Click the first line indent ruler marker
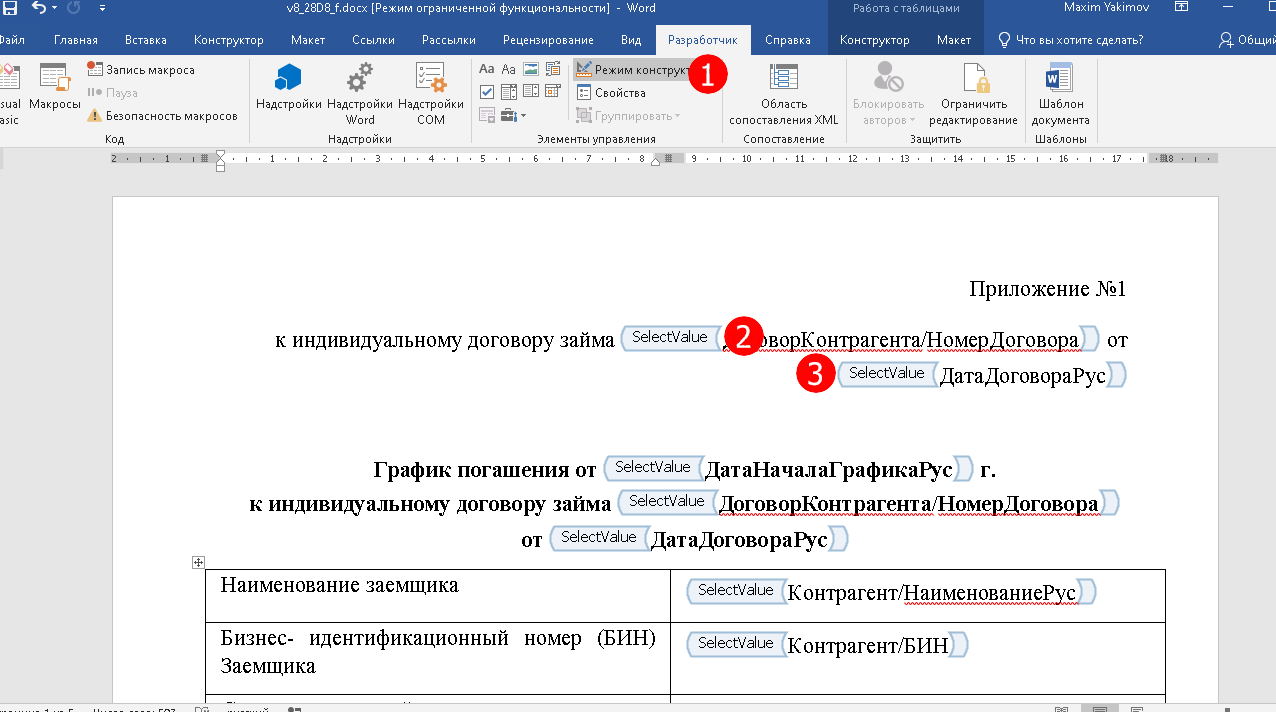 [x=220, y=152]
